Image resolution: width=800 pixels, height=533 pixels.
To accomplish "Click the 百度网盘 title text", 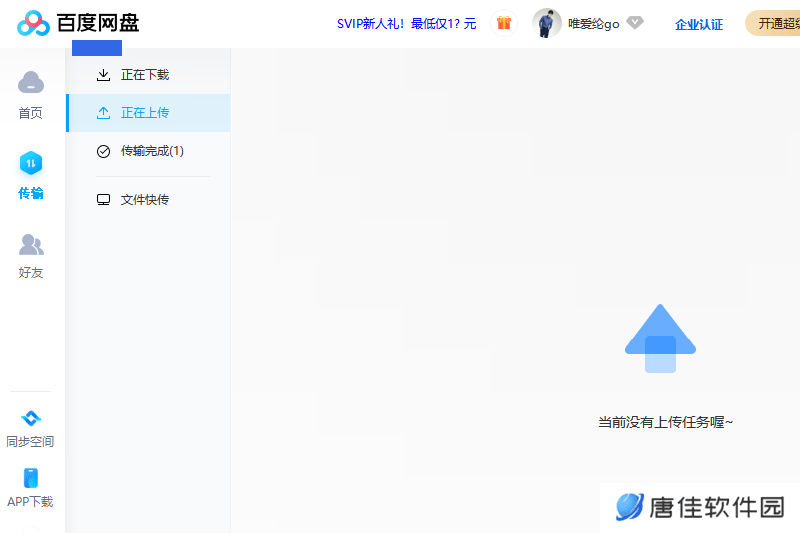I will pos(98,23).
